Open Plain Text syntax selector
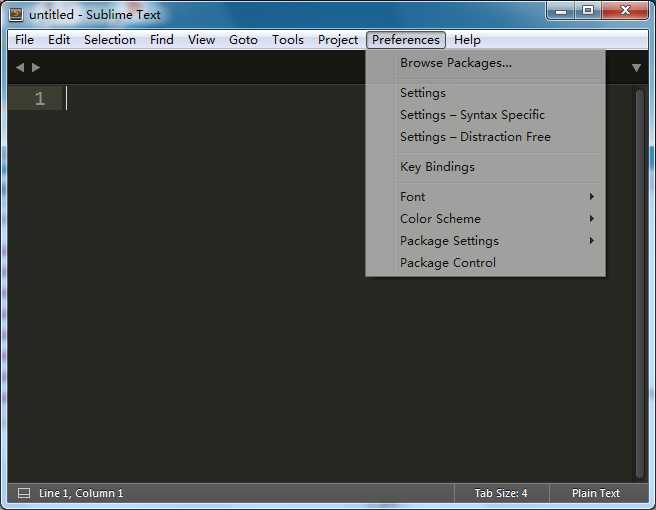 point(596,493)
